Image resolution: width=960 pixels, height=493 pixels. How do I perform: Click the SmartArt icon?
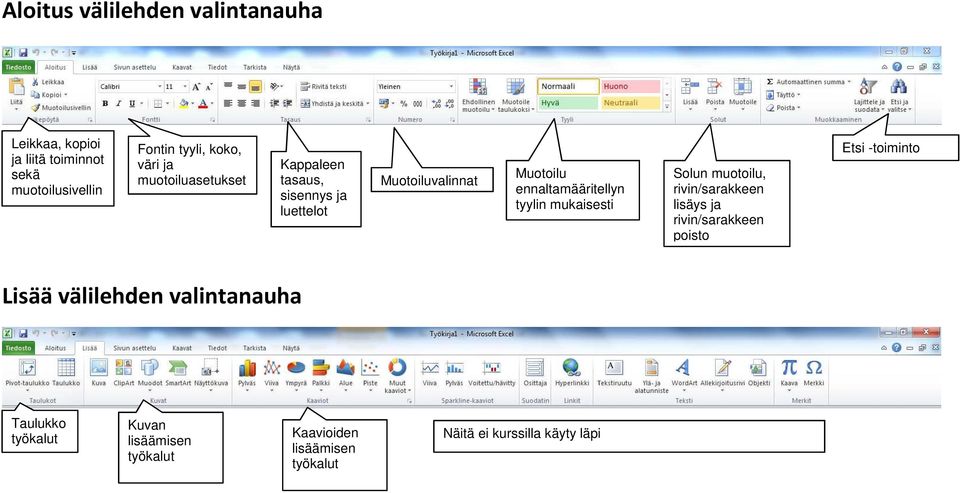[x=178, y=367]
